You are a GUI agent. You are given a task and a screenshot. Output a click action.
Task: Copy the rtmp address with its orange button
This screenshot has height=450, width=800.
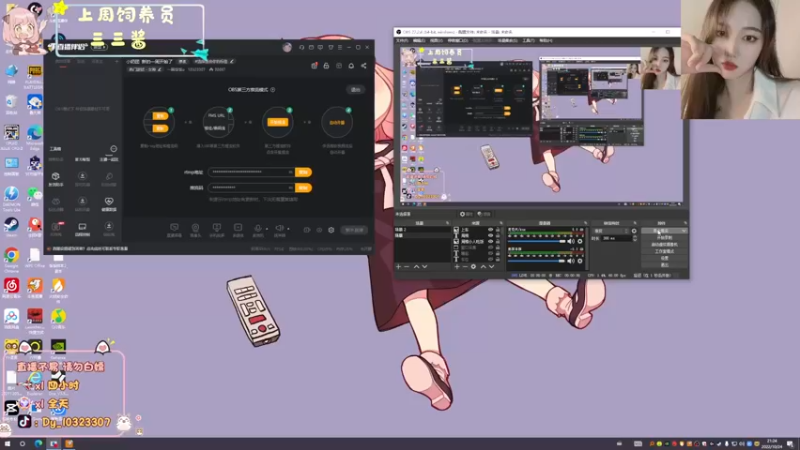tap(303, 172)
